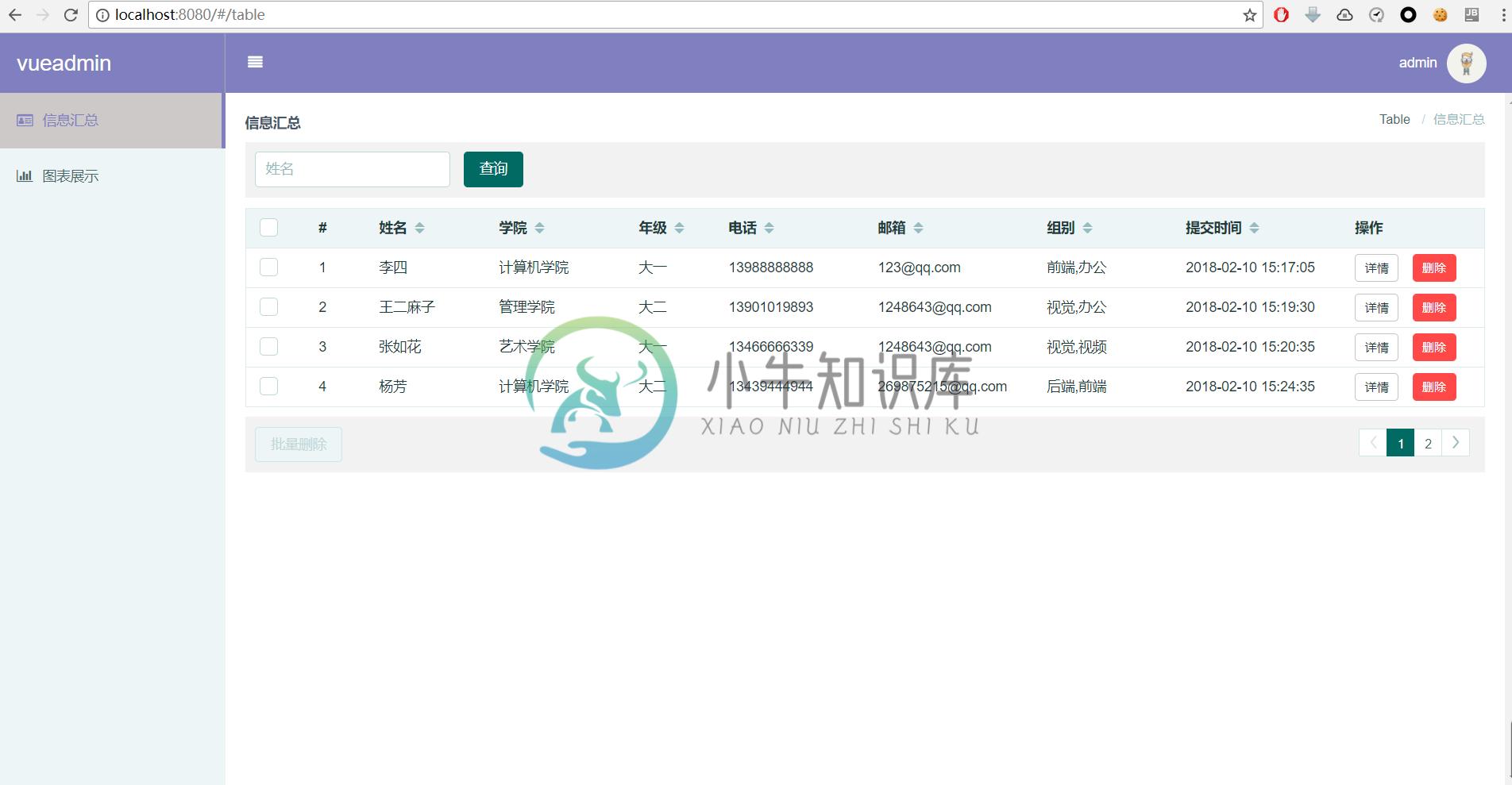Viewport: 1512px width, 785px height.
Task: Click the admin username label
Action: click(x=1417, y=63)
